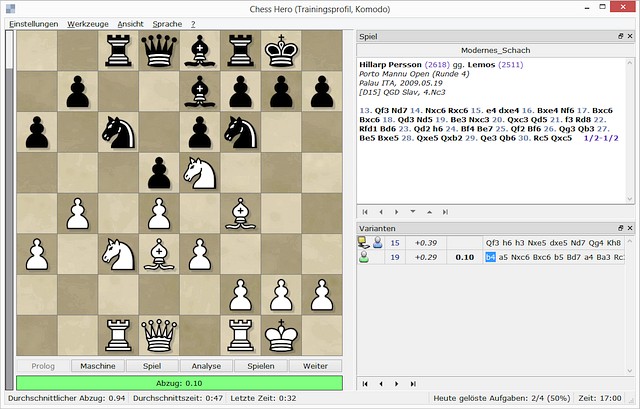Step forward in Varianten navigation

click(x=396, y=384)
